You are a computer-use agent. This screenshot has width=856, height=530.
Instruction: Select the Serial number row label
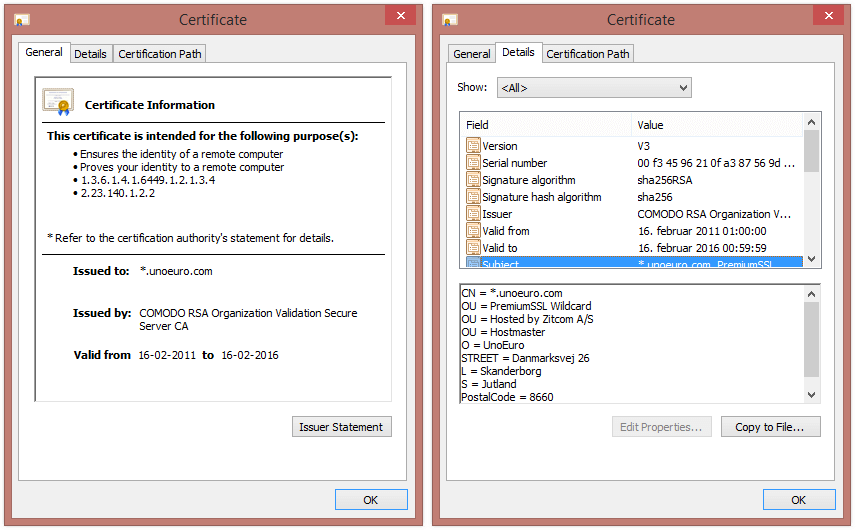pyautogui.click(x=514, y=163)
